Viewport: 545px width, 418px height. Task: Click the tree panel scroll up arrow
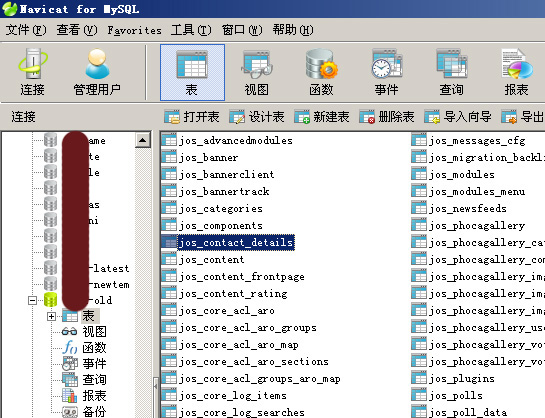[143, 140]
